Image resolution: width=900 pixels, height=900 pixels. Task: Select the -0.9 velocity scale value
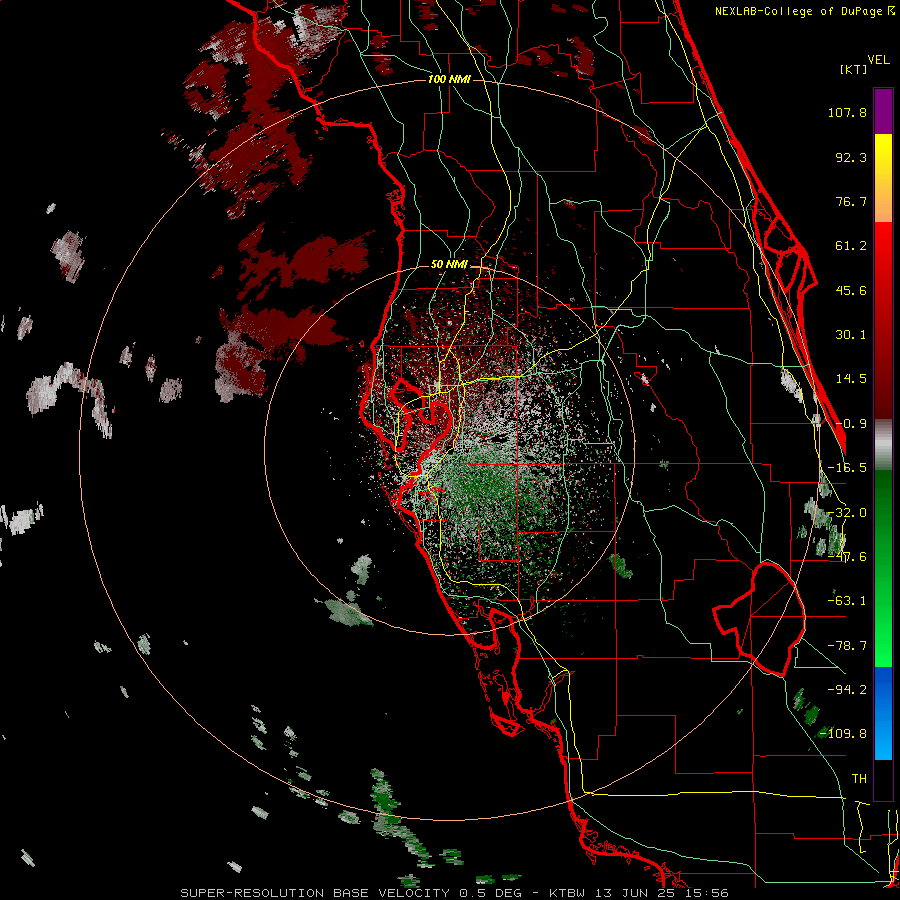(851, 424)
